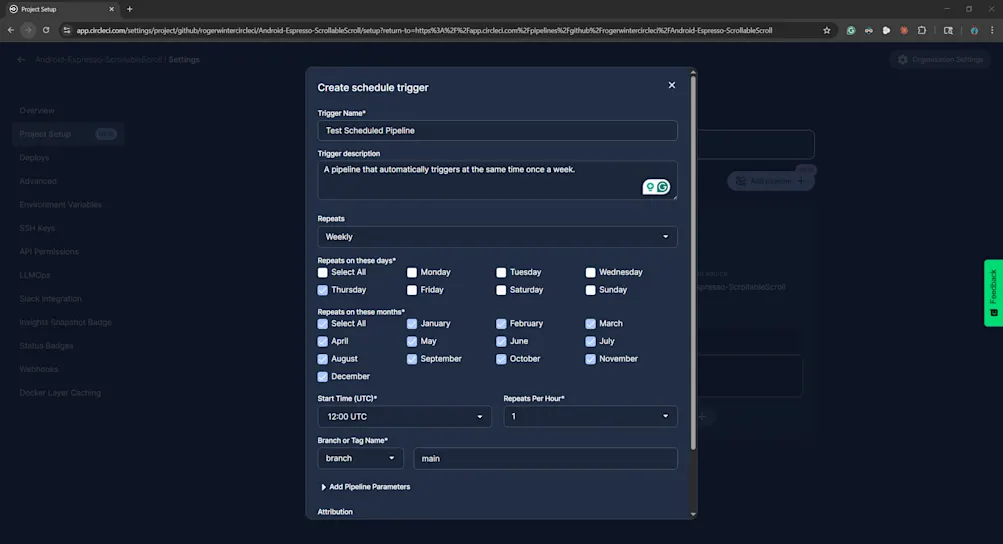Check the Friday checkbox
This screenshot has width=1003, height=544.
(x=412, y=290)
